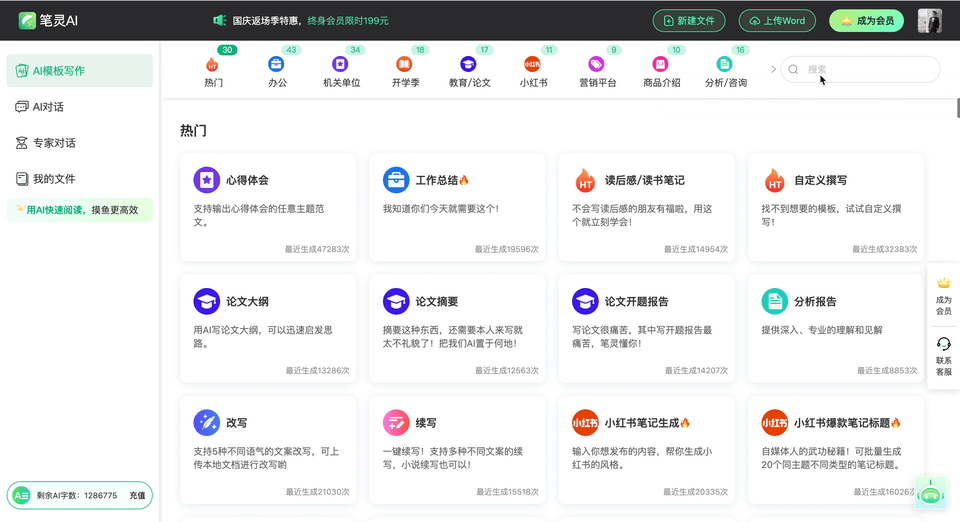Open the green robot assistant icon
The width and height of the screenshot is (960, 522).
point(931,491)
